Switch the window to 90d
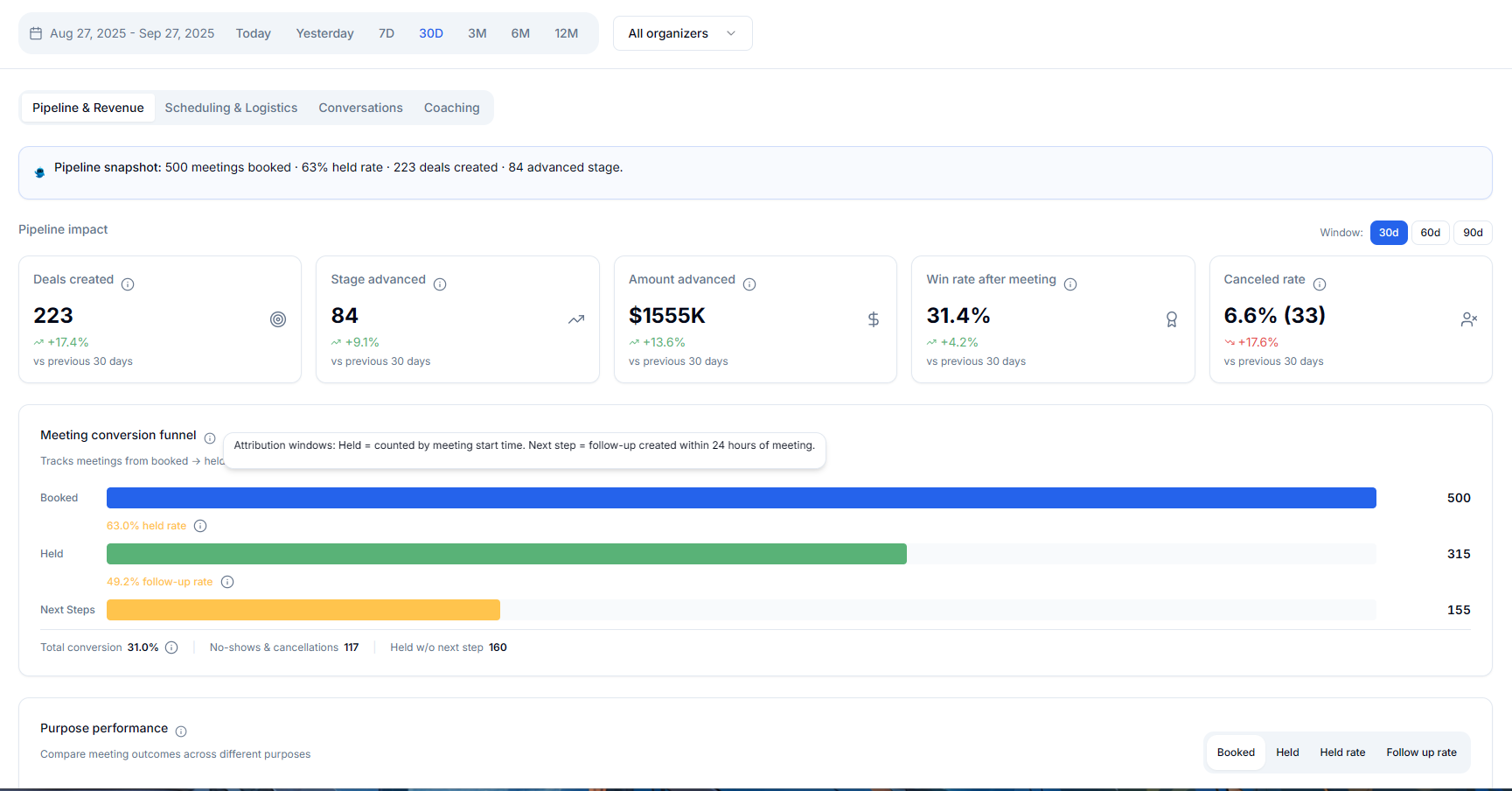Viewport: 1512px width, 791px height. tap(1473, 232)
